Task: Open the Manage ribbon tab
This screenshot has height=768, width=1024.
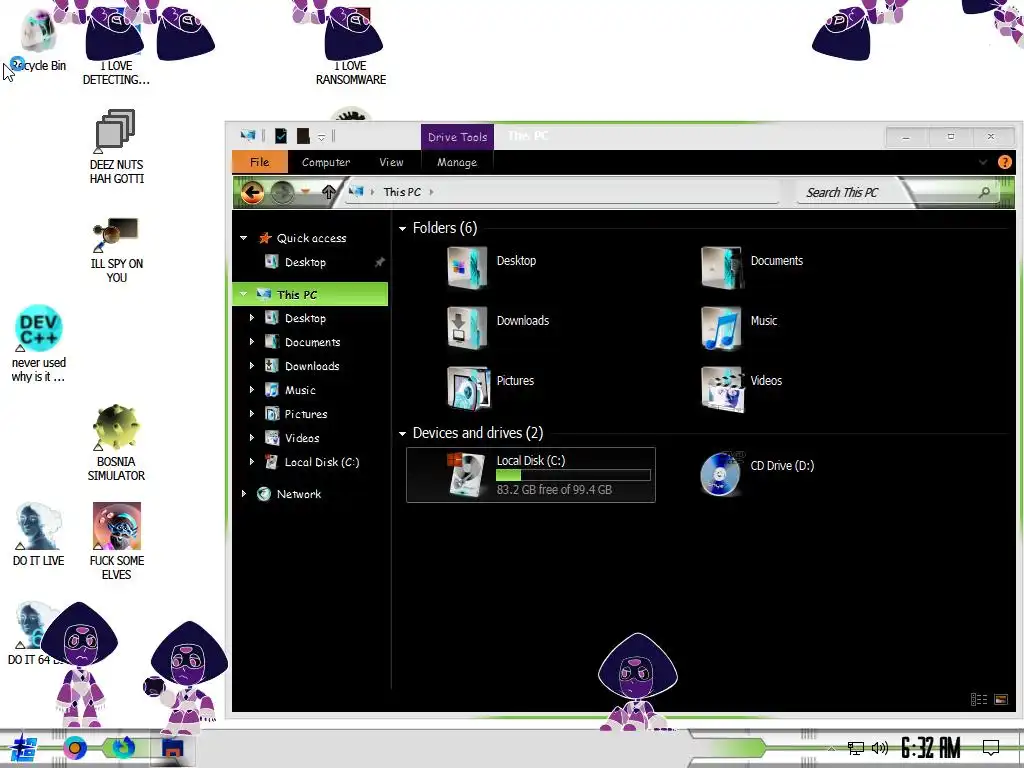Action: point(457,162)
